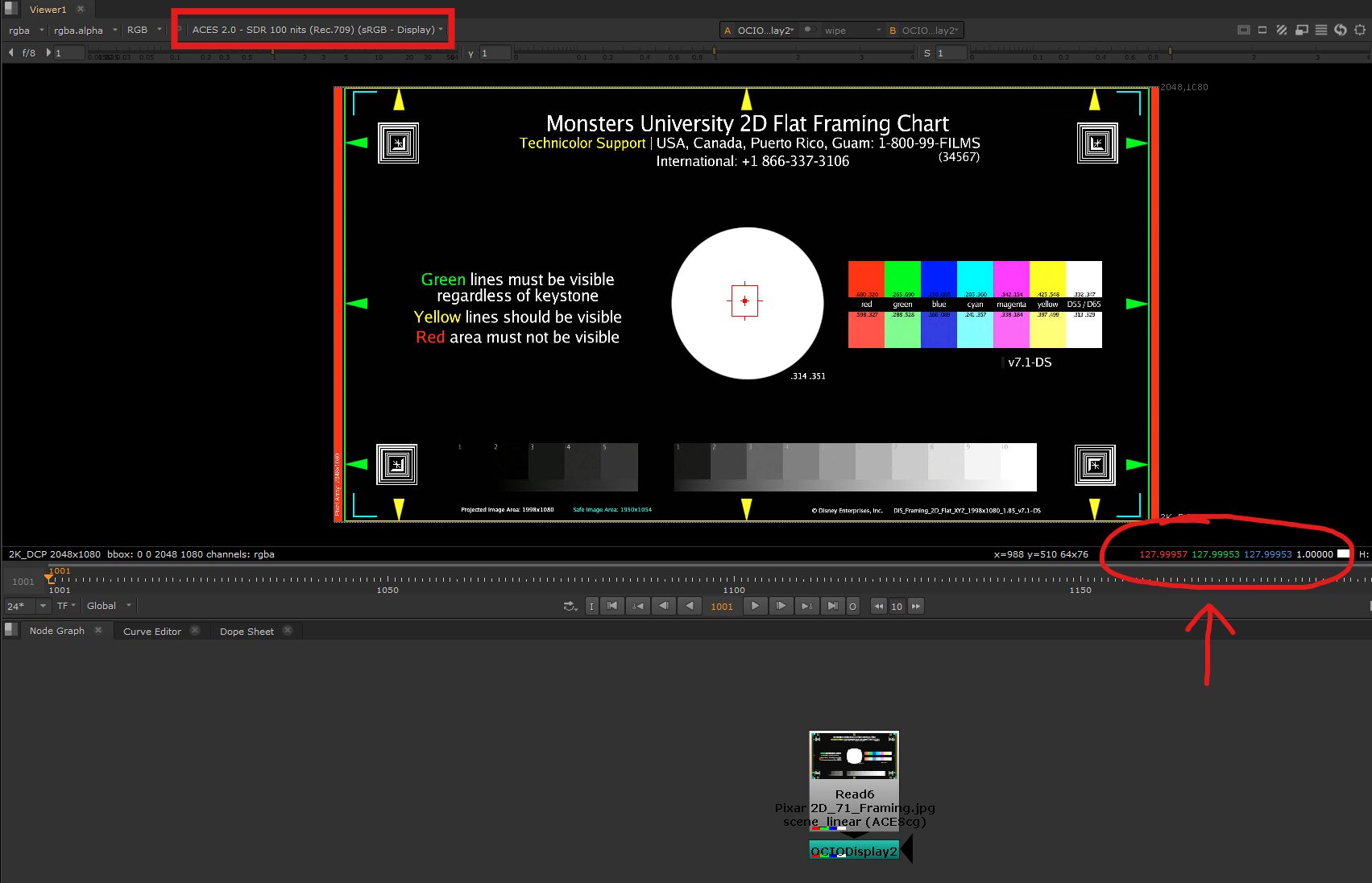Go to the next keyframe
1372x883 pixels.
point(806,606)
